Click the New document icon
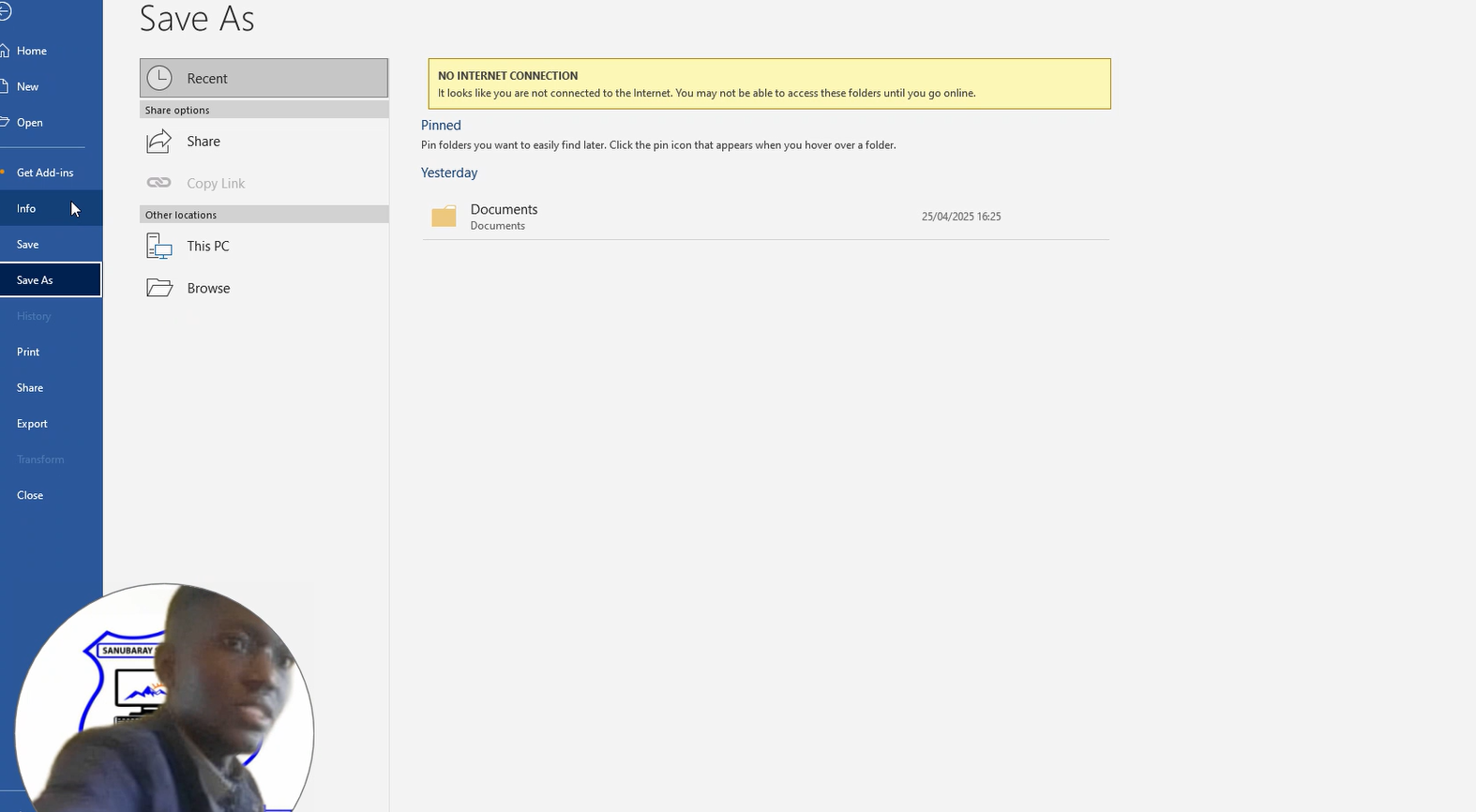 tap(5, 86)
